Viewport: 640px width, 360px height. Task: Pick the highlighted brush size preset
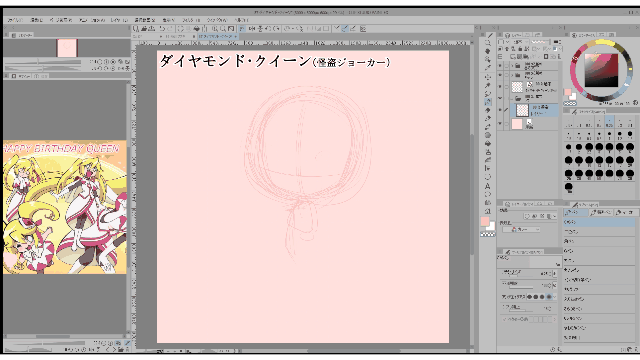click(x=609, y=122)
